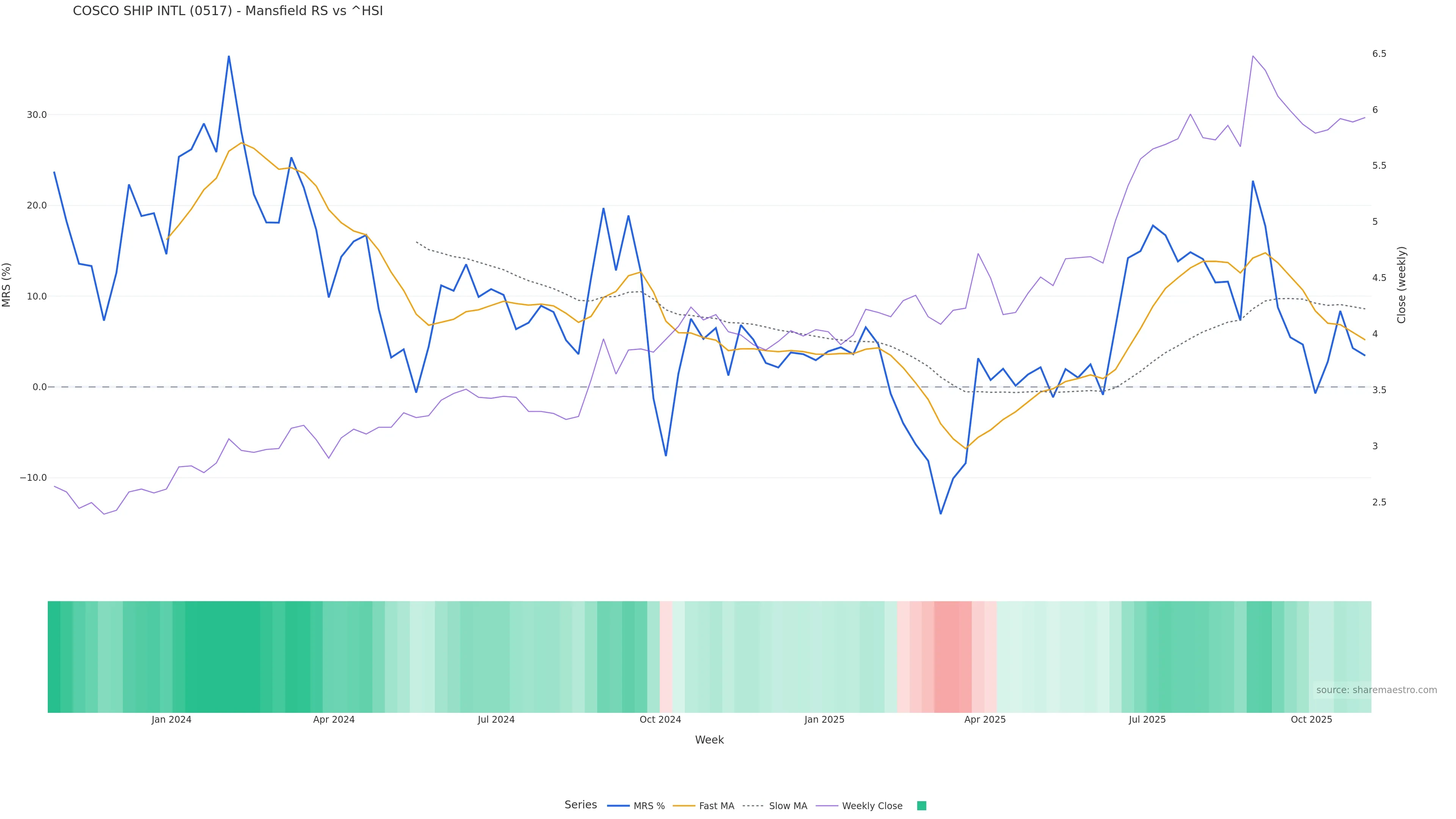
Task: Click the blue MRS % legend line icon
Action: 618,806
